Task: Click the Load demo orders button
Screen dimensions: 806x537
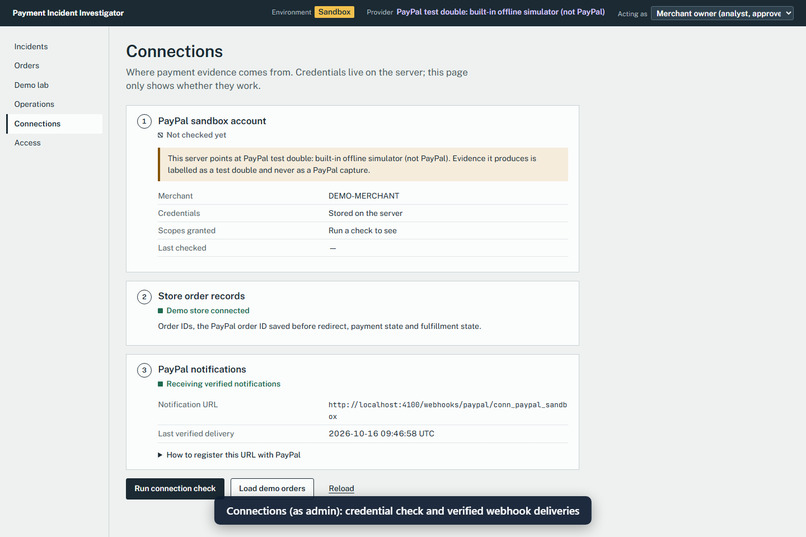Action: pos(272,488)
